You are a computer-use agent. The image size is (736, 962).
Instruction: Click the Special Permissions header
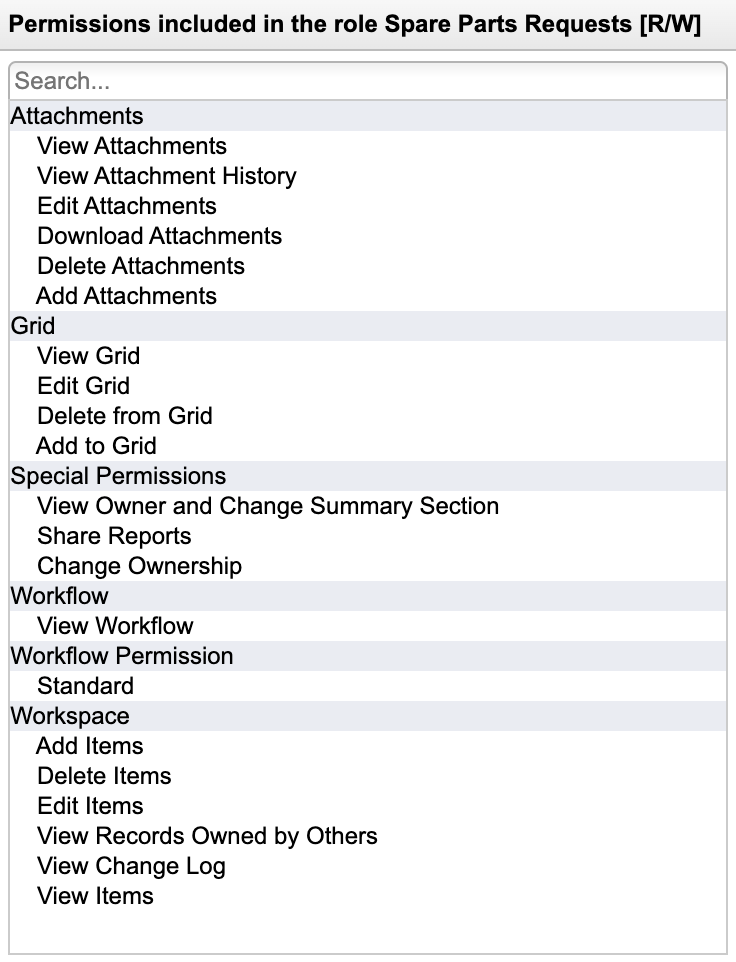(x=118, y=476)
